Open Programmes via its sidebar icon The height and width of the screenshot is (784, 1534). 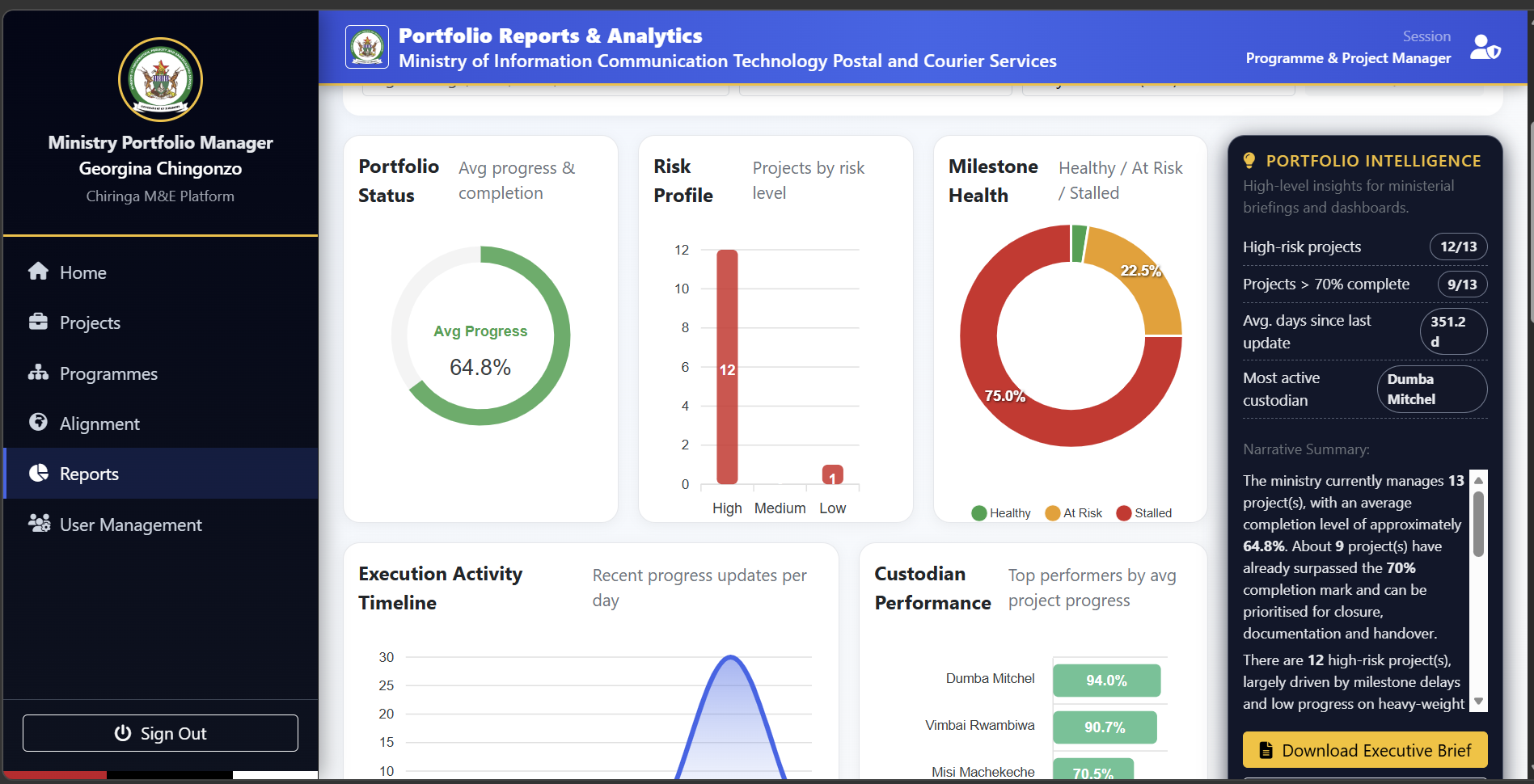pos(38,373)
